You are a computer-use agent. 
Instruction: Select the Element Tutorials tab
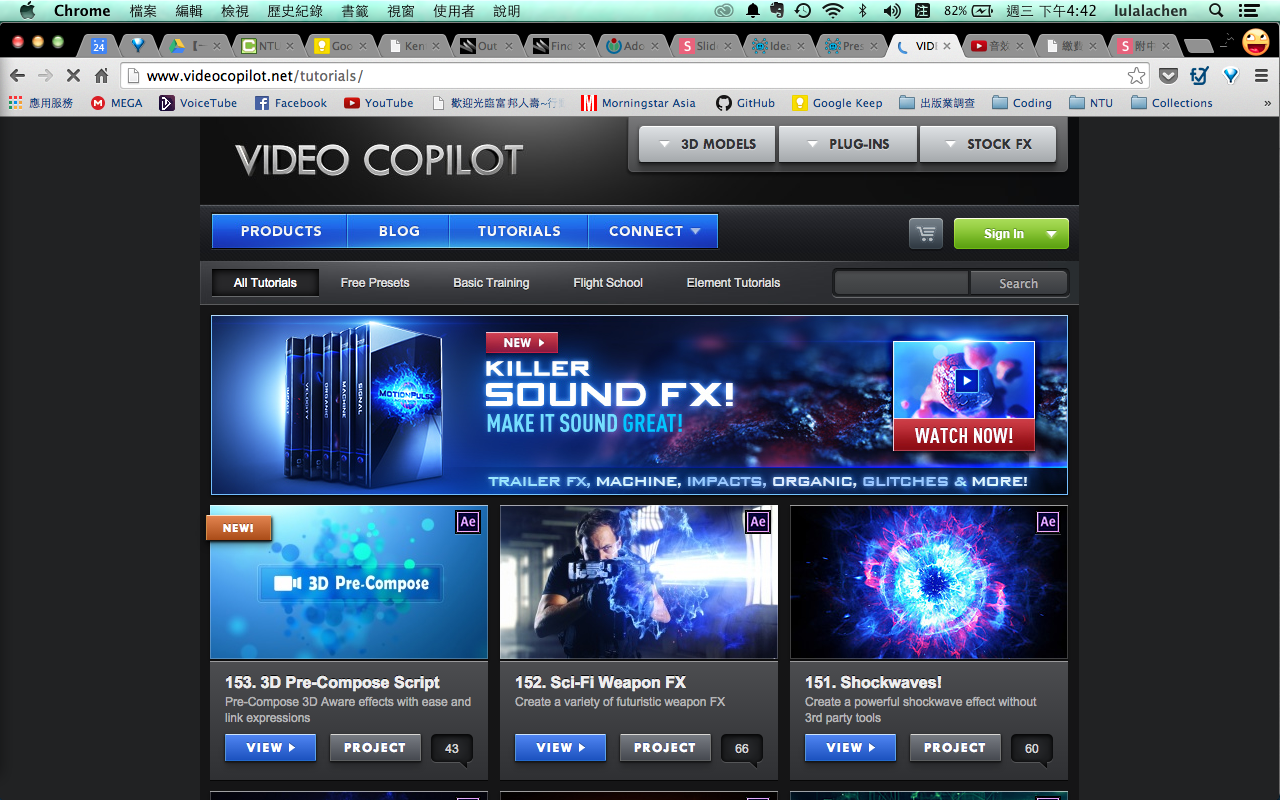pyautogui.click(x=733, y=283)
